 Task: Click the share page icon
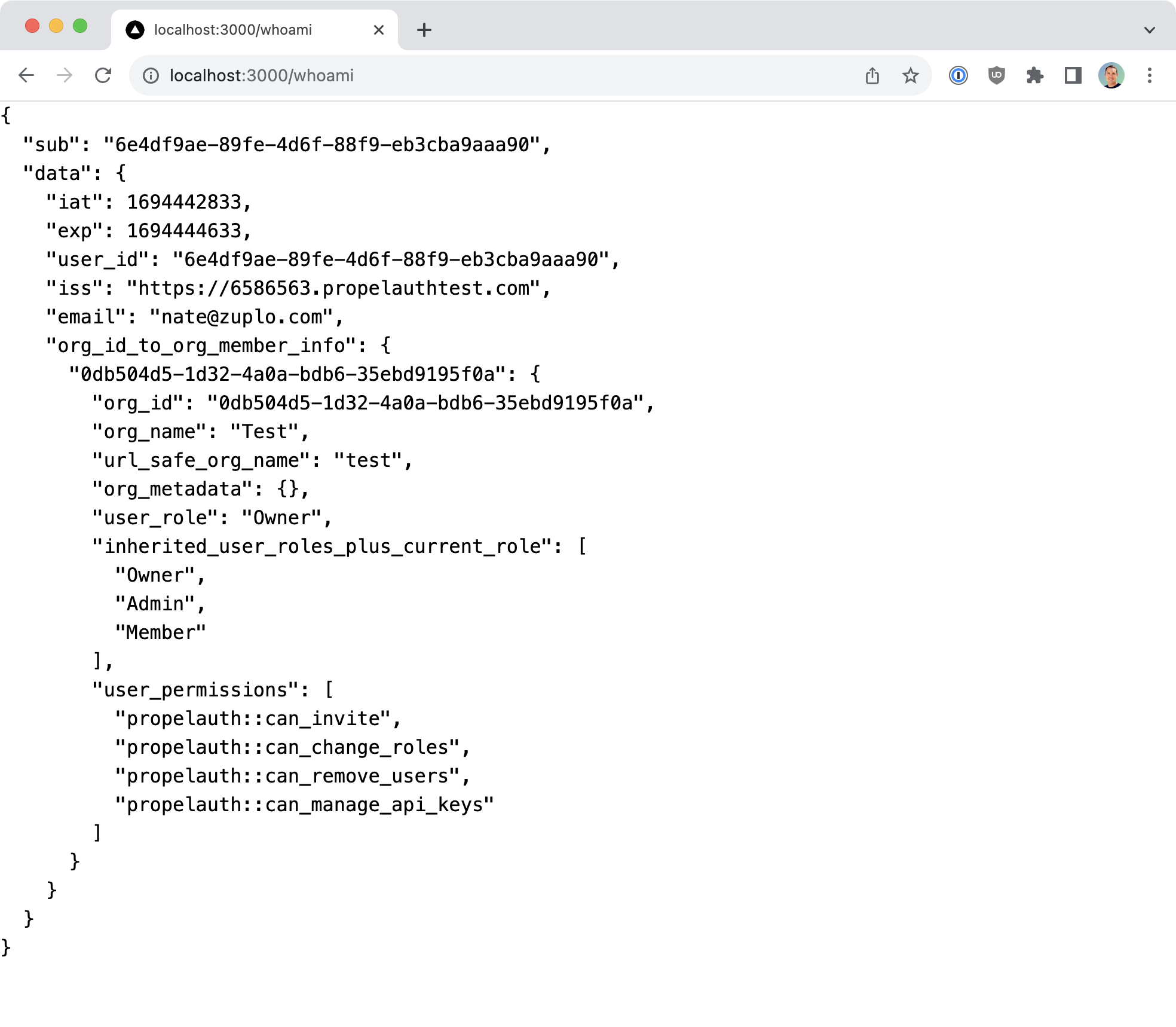872,76
